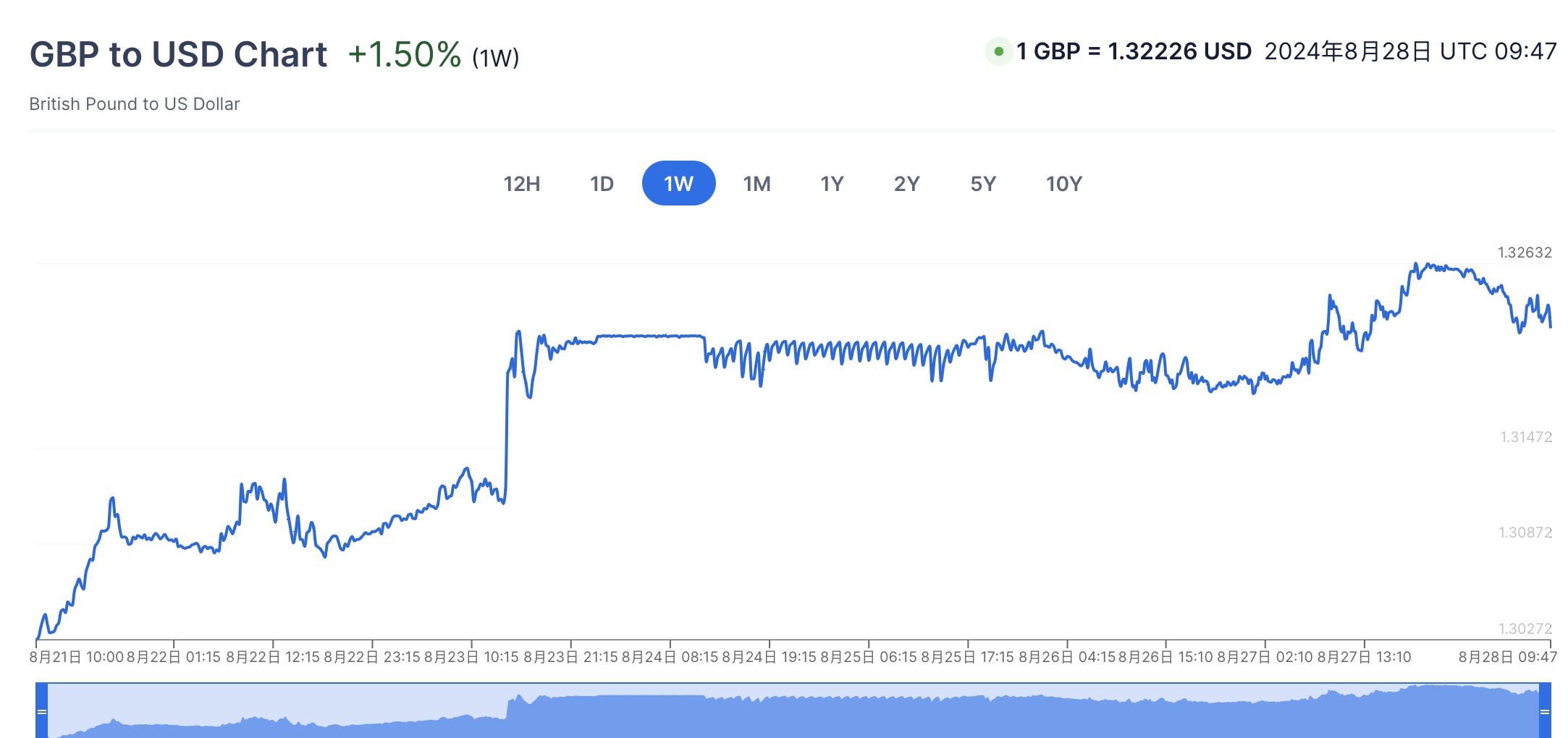
Task: Click the GBP to USD Chart heading
Action: (x=178, y=54)
